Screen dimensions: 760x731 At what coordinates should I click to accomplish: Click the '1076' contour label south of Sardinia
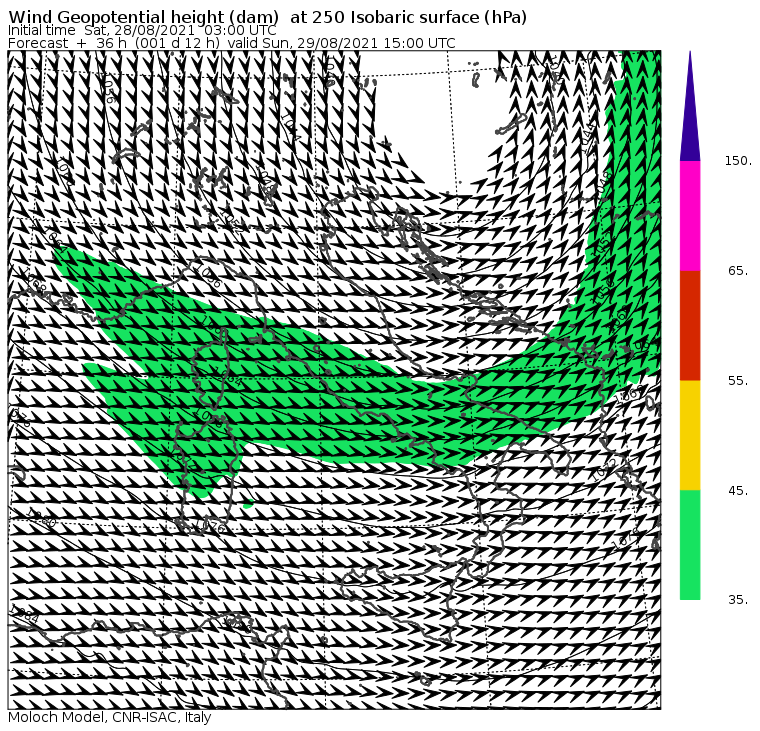[211, 527]
